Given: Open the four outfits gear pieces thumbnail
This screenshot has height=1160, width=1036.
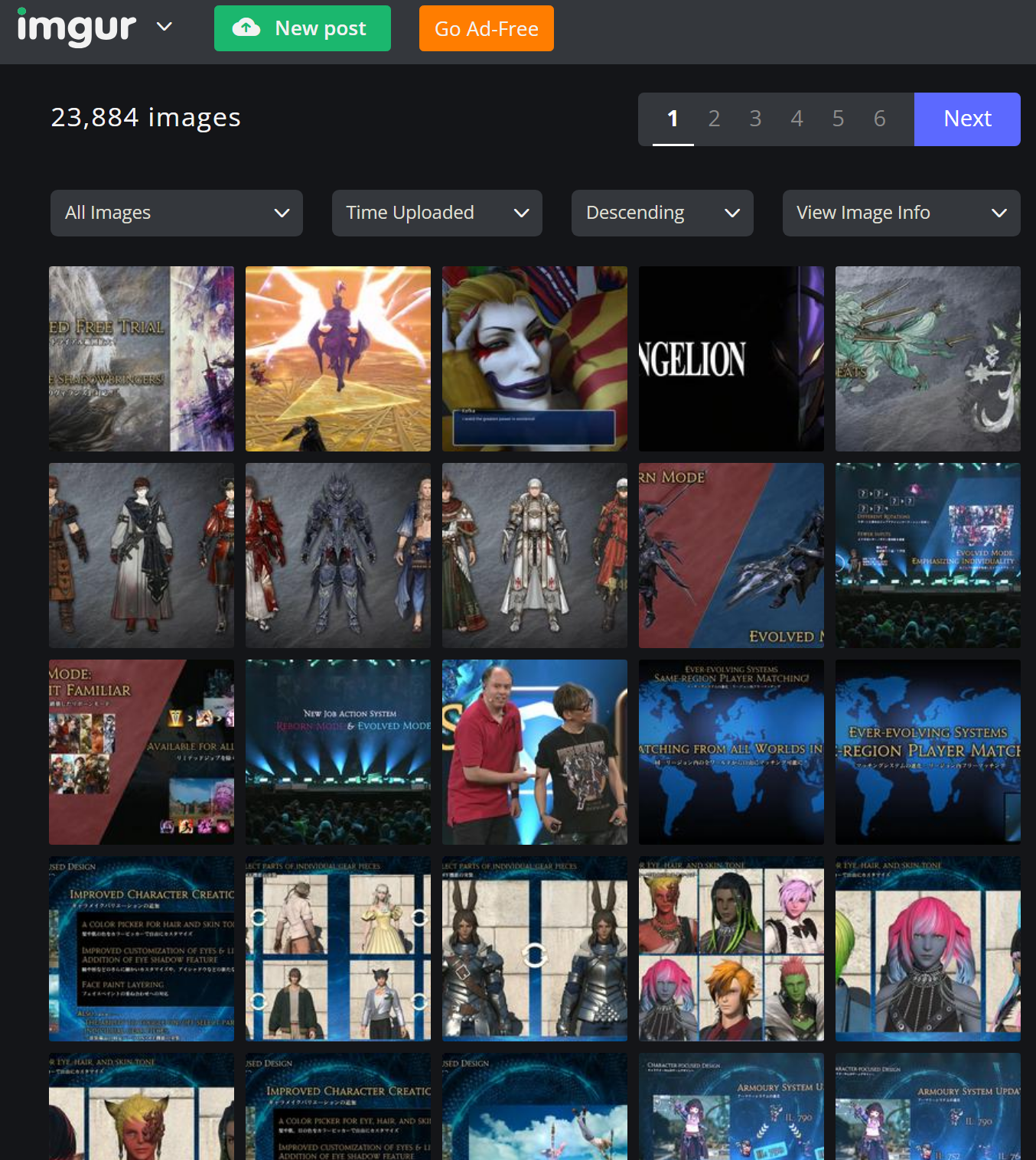Looking at the screenshot, I should [x=338, y=949].
